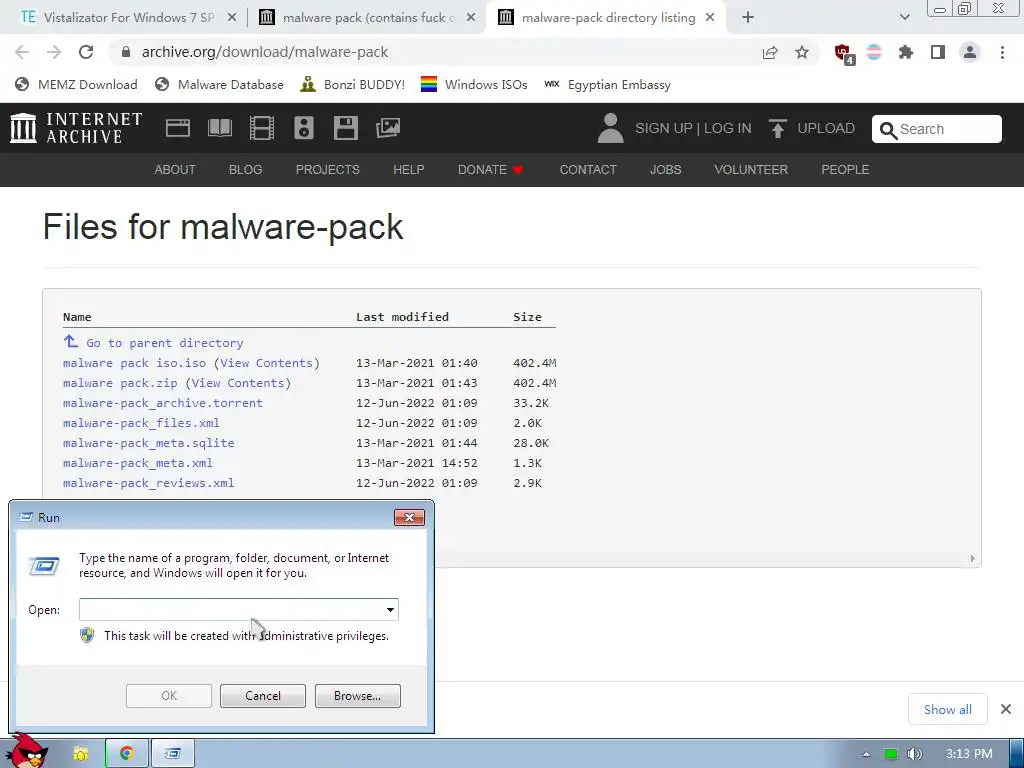Open Internet Archive Web section icon

[x=178, y=128]
